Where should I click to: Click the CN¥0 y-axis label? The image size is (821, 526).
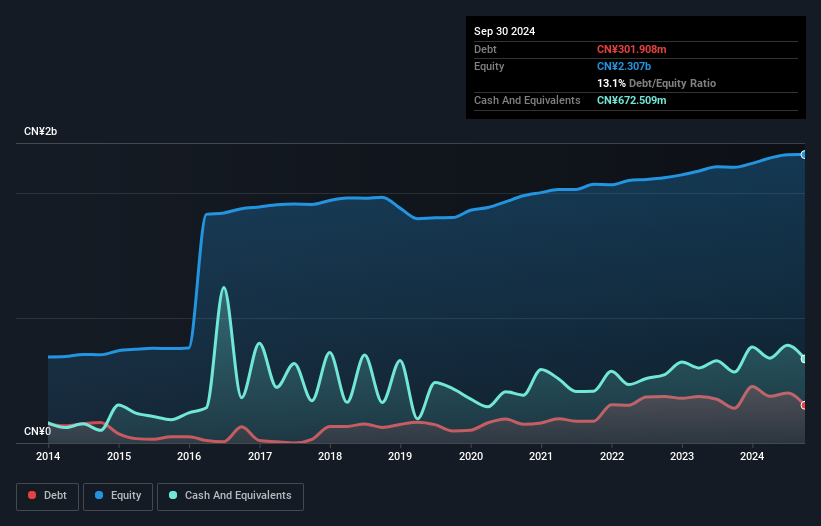[37, 432]
